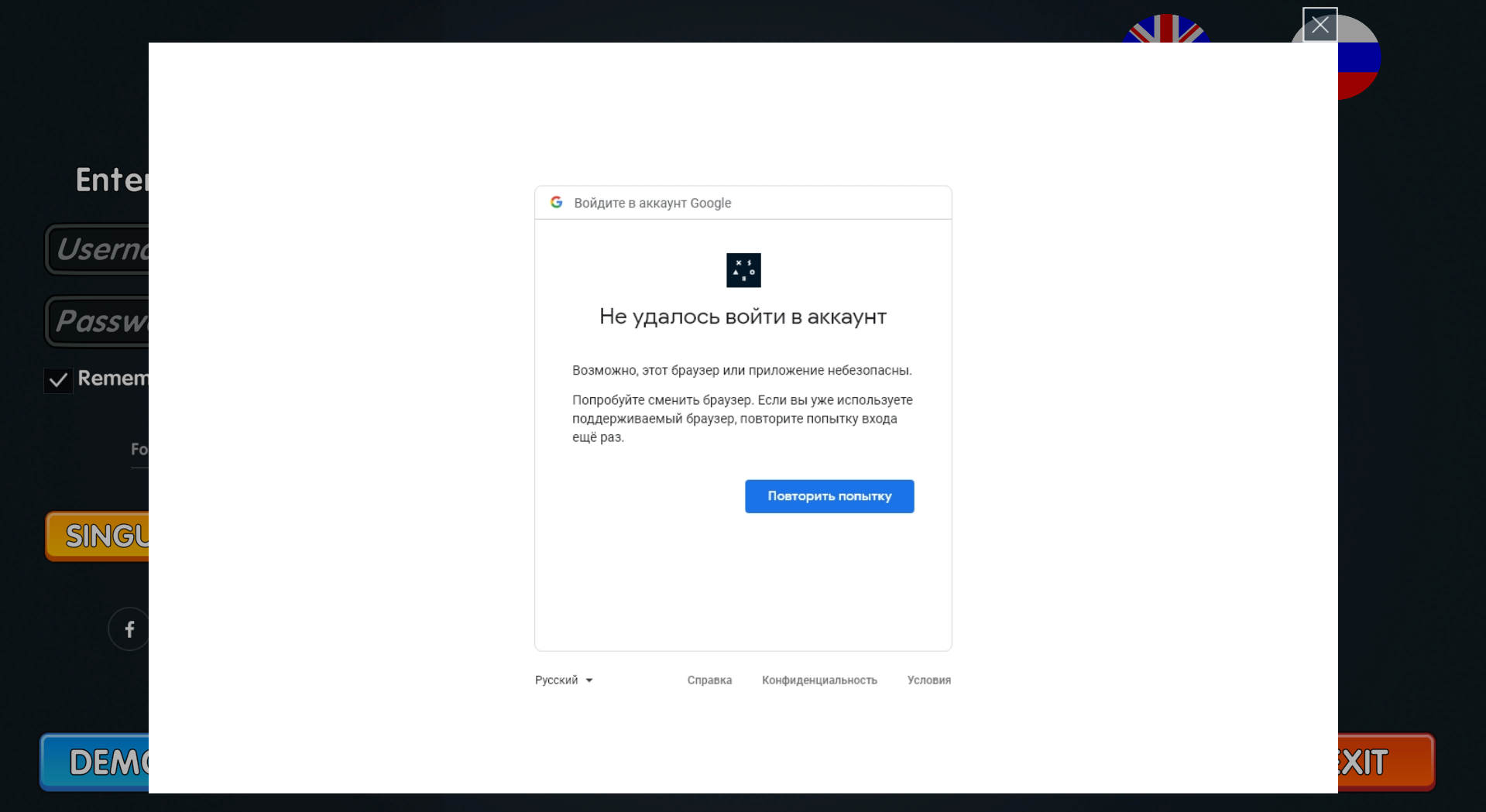Click the heading Не удалось войти в аккаунт
1486x812 pixels.
(743, 317)
